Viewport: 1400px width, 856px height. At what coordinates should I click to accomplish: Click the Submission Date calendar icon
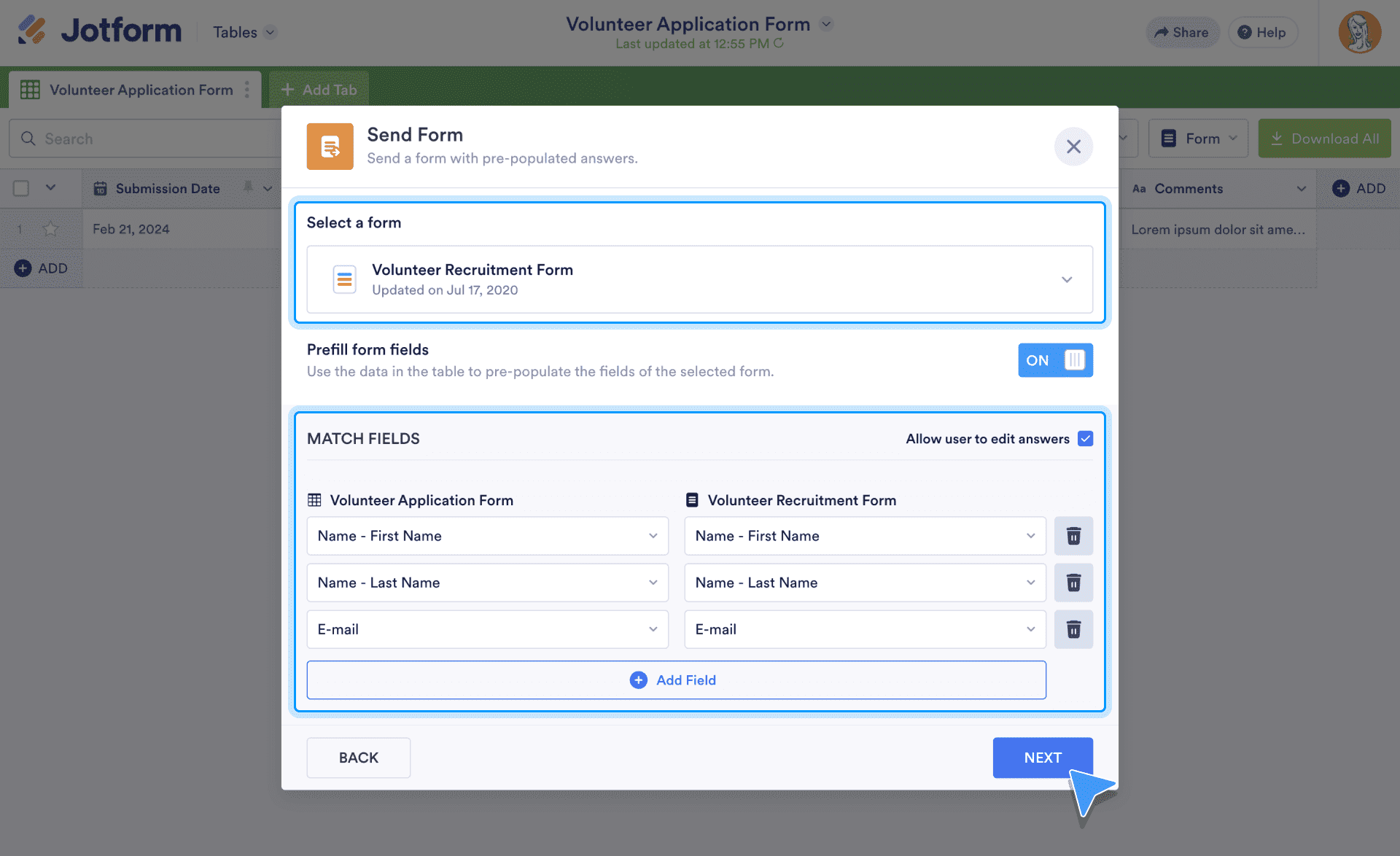[x=101, y=188]
